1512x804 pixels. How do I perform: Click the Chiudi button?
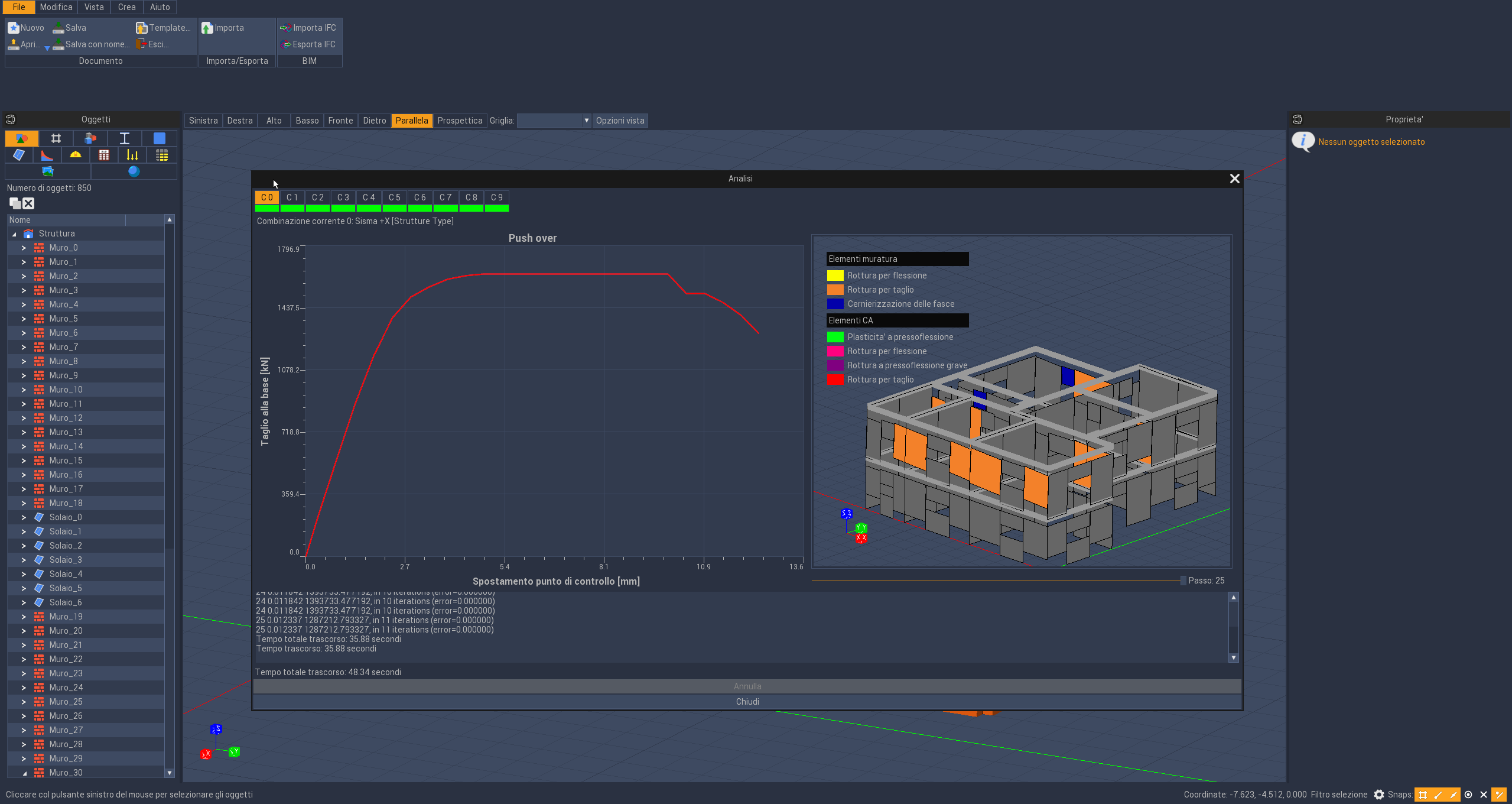747,702
